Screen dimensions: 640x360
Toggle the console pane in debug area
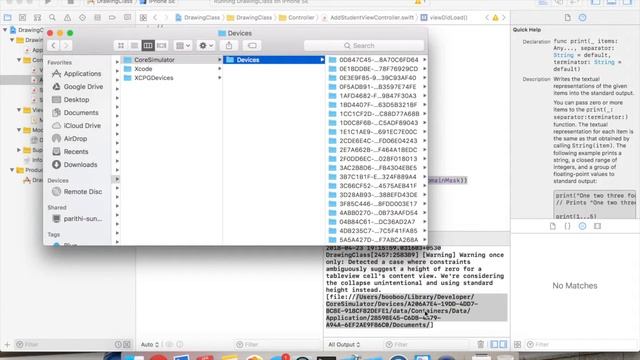[x=503, y=344]
